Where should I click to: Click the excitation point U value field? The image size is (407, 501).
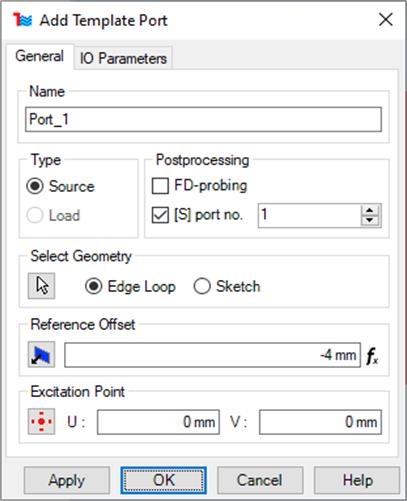point(158,422)
